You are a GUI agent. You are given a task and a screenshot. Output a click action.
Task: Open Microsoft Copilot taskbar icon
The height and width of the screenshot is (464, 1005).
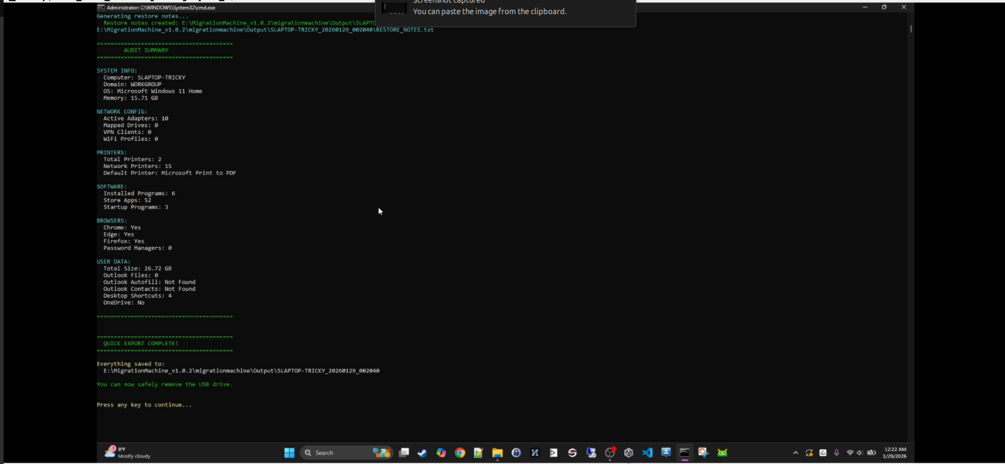[x=441, y=452]
